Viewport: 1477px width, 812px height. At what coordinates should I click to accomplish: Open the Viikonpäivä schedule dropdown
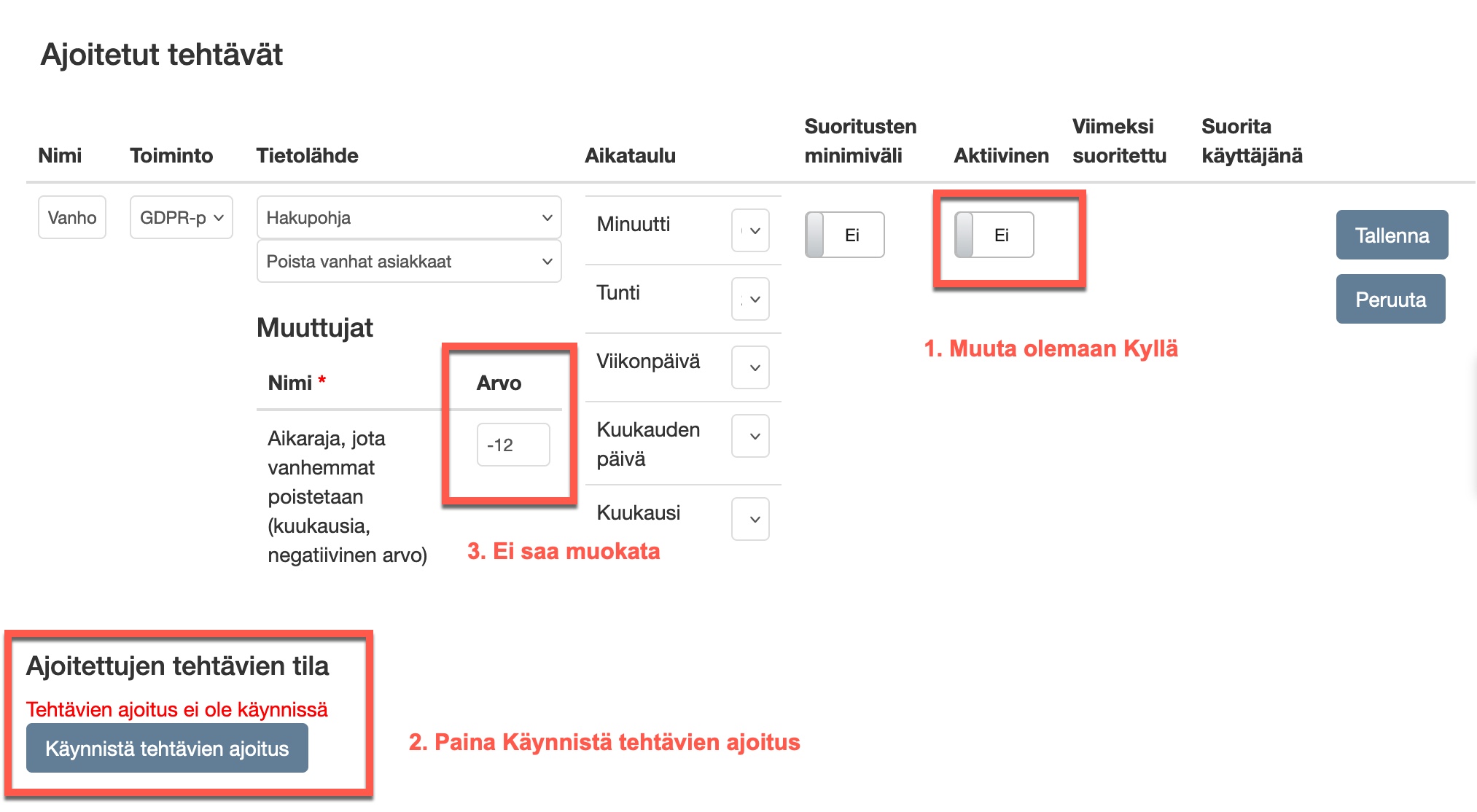tap(750, 367)
